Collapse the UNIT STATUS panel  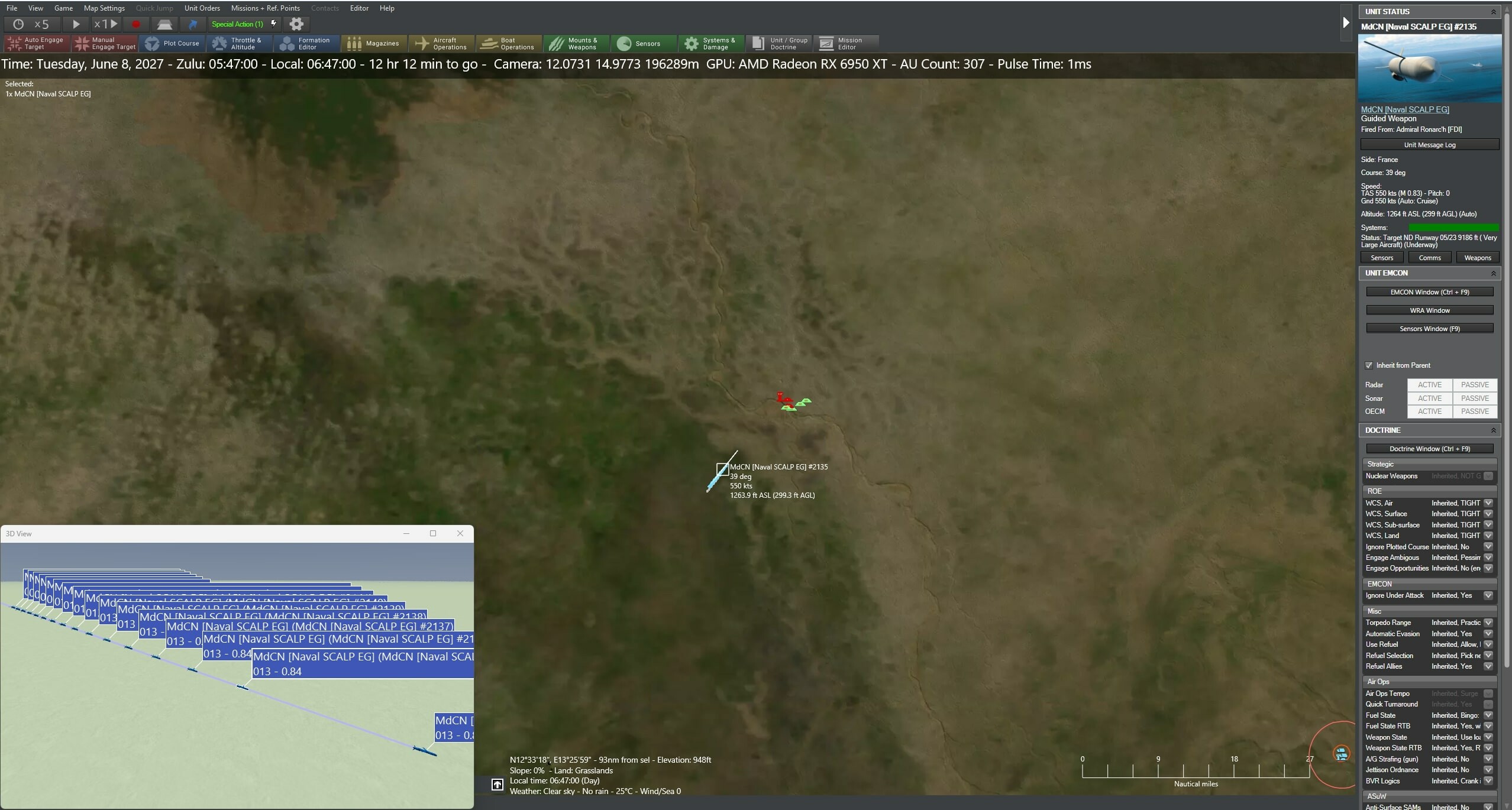[1494, 11]
